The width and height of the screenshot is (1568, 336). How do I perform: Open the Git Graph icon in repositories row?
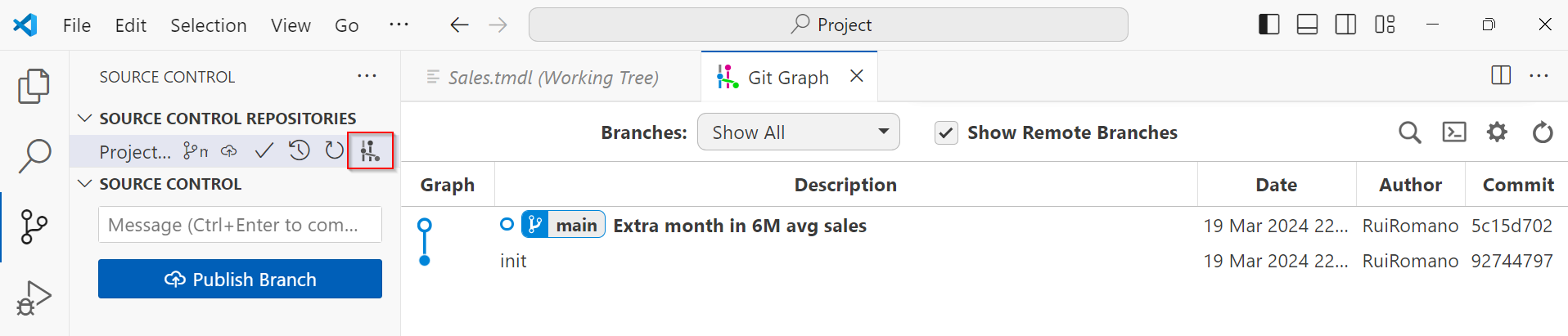[370, 151]
